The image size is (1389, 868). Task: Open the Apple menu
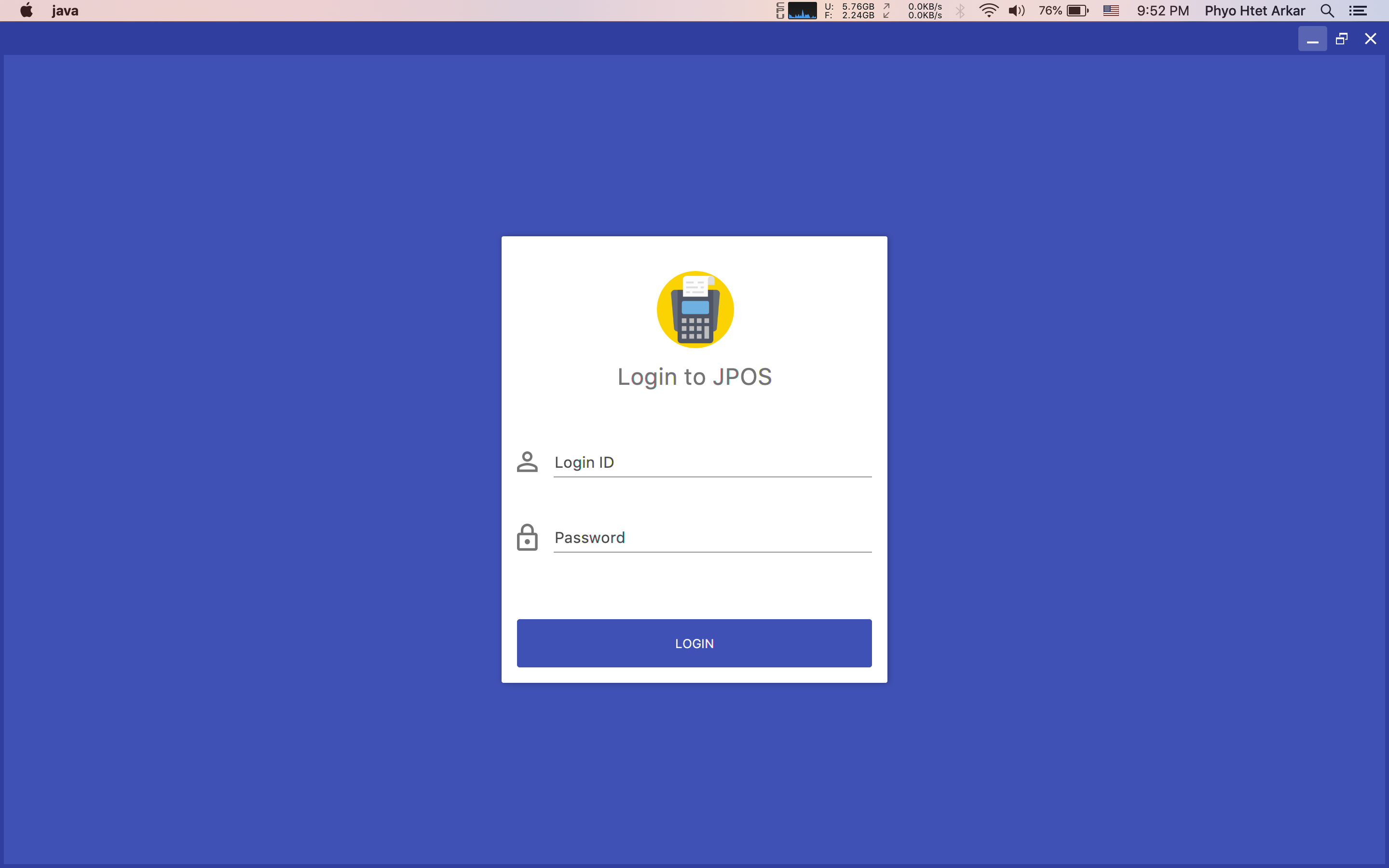[27, 10]
